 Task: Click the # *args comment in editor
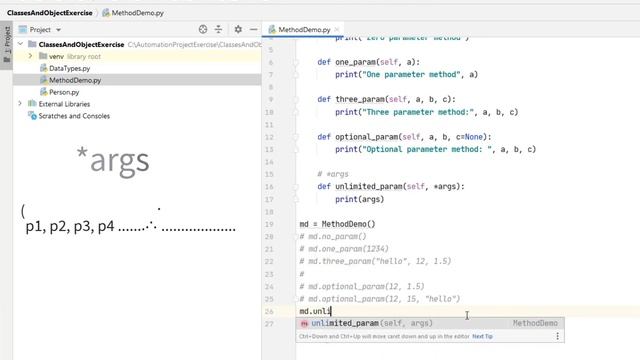(x=333, y=174)
